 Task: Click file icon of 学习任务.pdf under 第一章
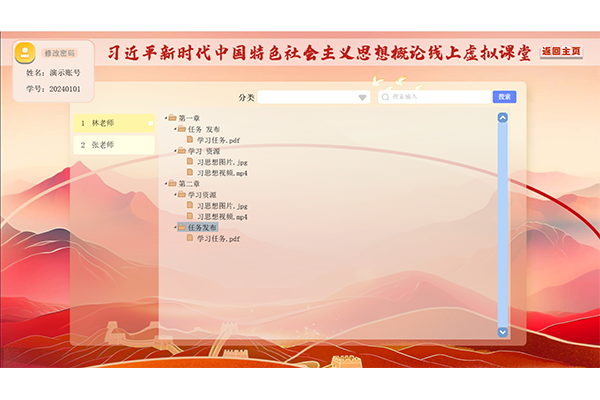(190, 140)
